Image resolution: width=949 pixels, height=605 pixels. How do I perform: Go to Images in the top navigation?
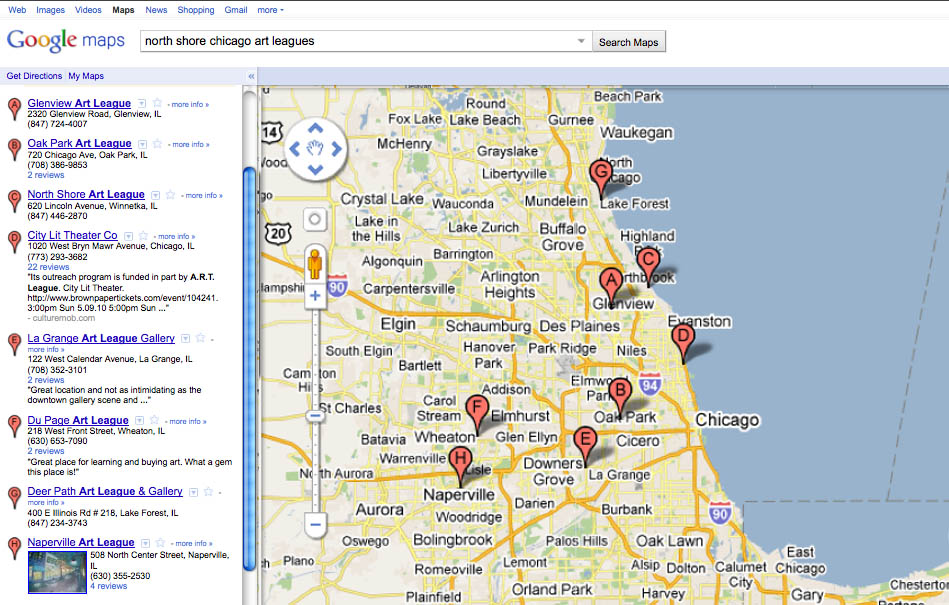50,10
